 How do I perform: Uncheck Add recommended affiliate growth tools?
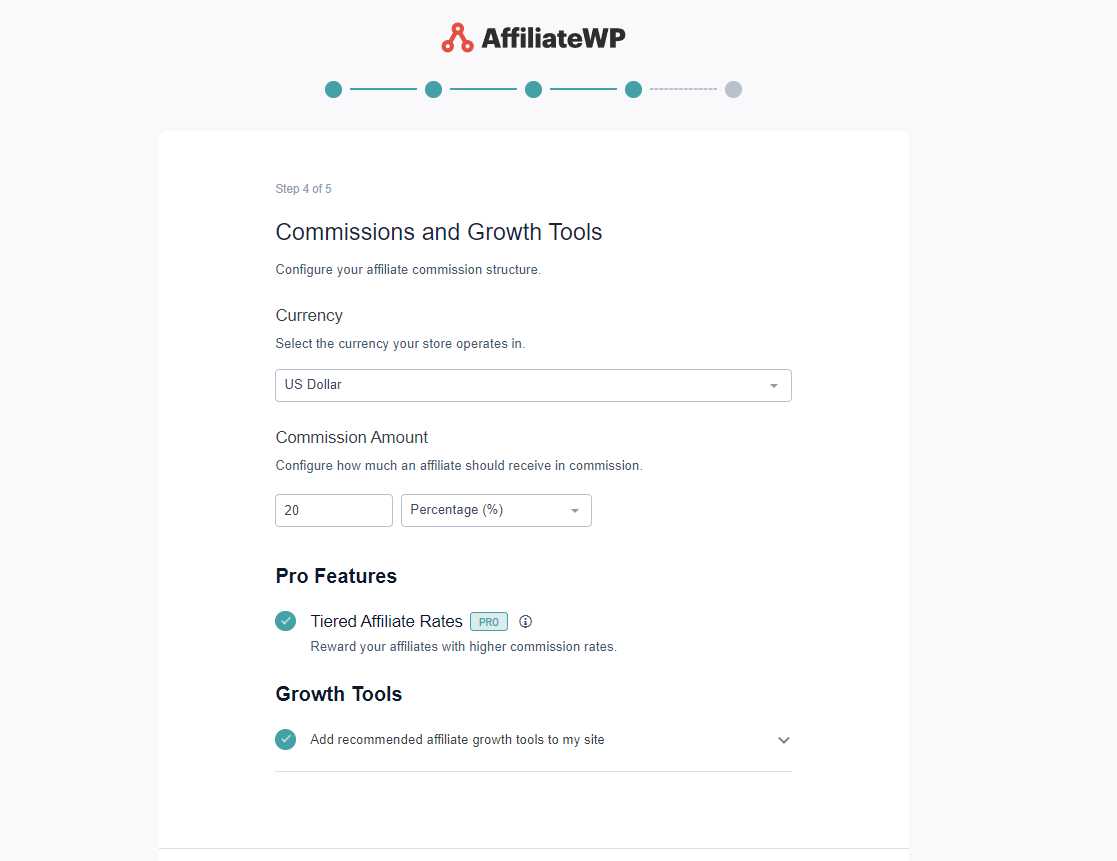(x=286, y=739)
